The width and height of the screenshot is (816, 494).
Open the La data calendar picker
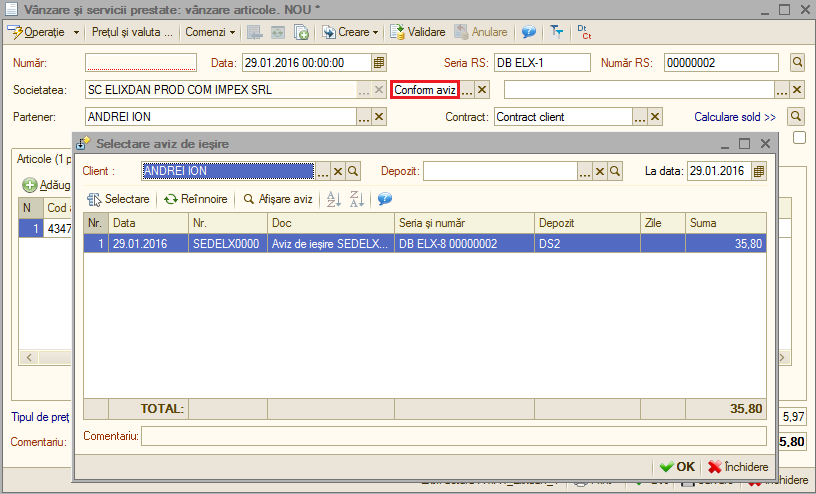tap(759, 171)
